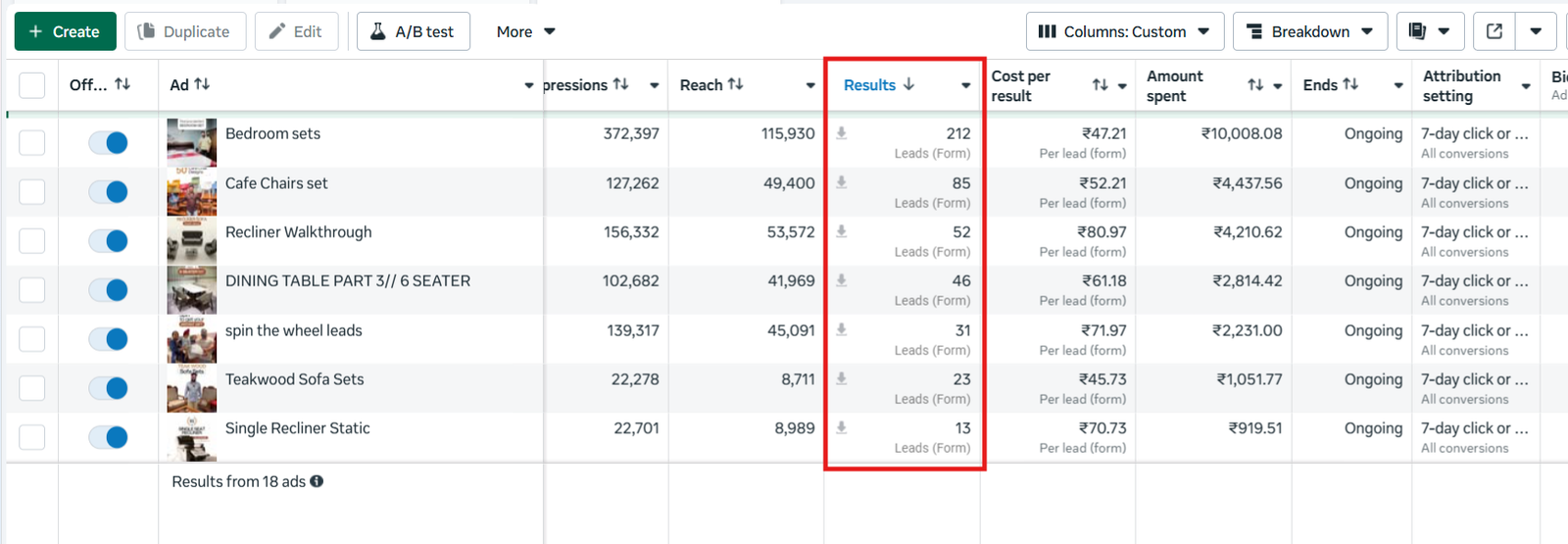Open the More menu
Viewport: 1568px width, 544px height.
(525, 31)
